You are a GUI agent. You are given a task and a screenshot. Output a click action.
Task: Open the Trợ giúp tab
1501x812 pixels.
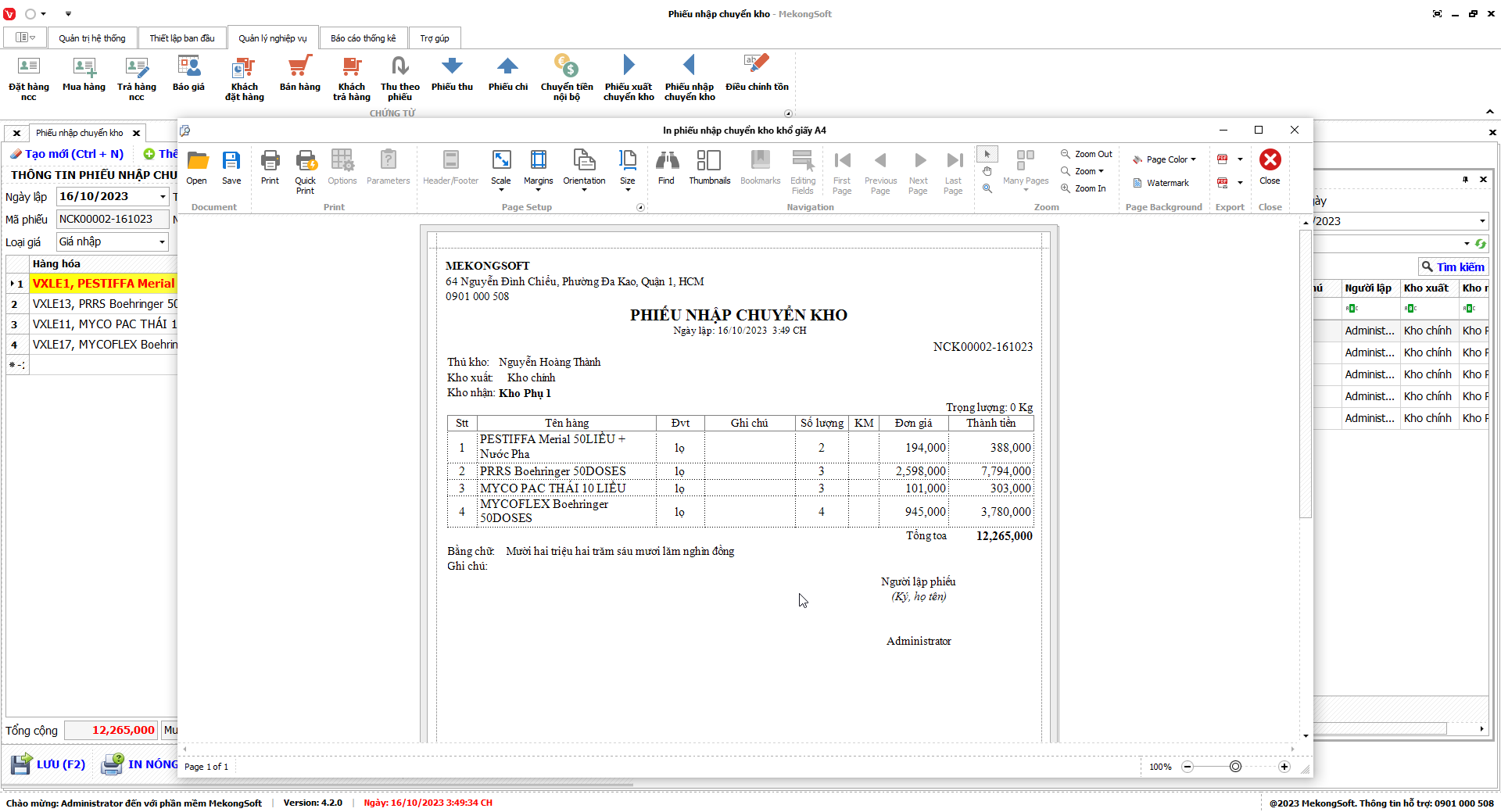click(x=435, y=38)
